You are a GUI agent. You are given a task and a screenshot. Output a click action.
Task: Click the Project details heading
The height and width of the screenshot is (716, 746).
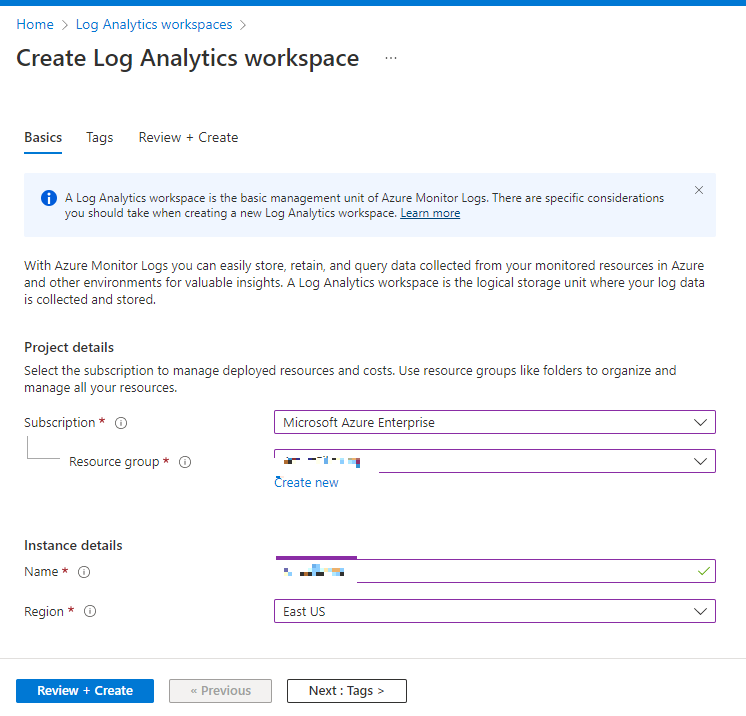(69, 348)
